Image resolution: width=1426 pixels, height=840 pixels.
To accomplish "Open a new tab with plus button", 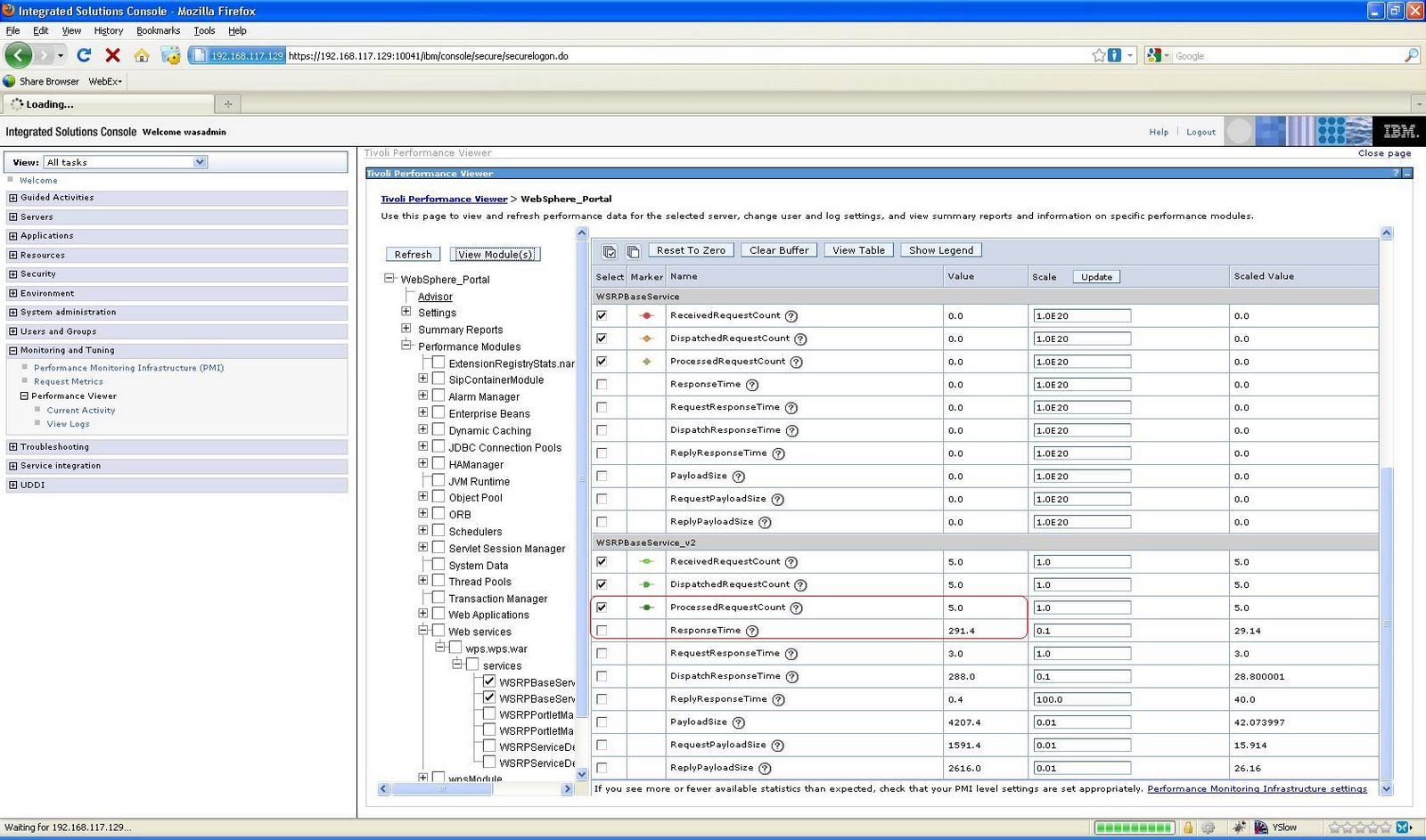I will coord(228,104).
